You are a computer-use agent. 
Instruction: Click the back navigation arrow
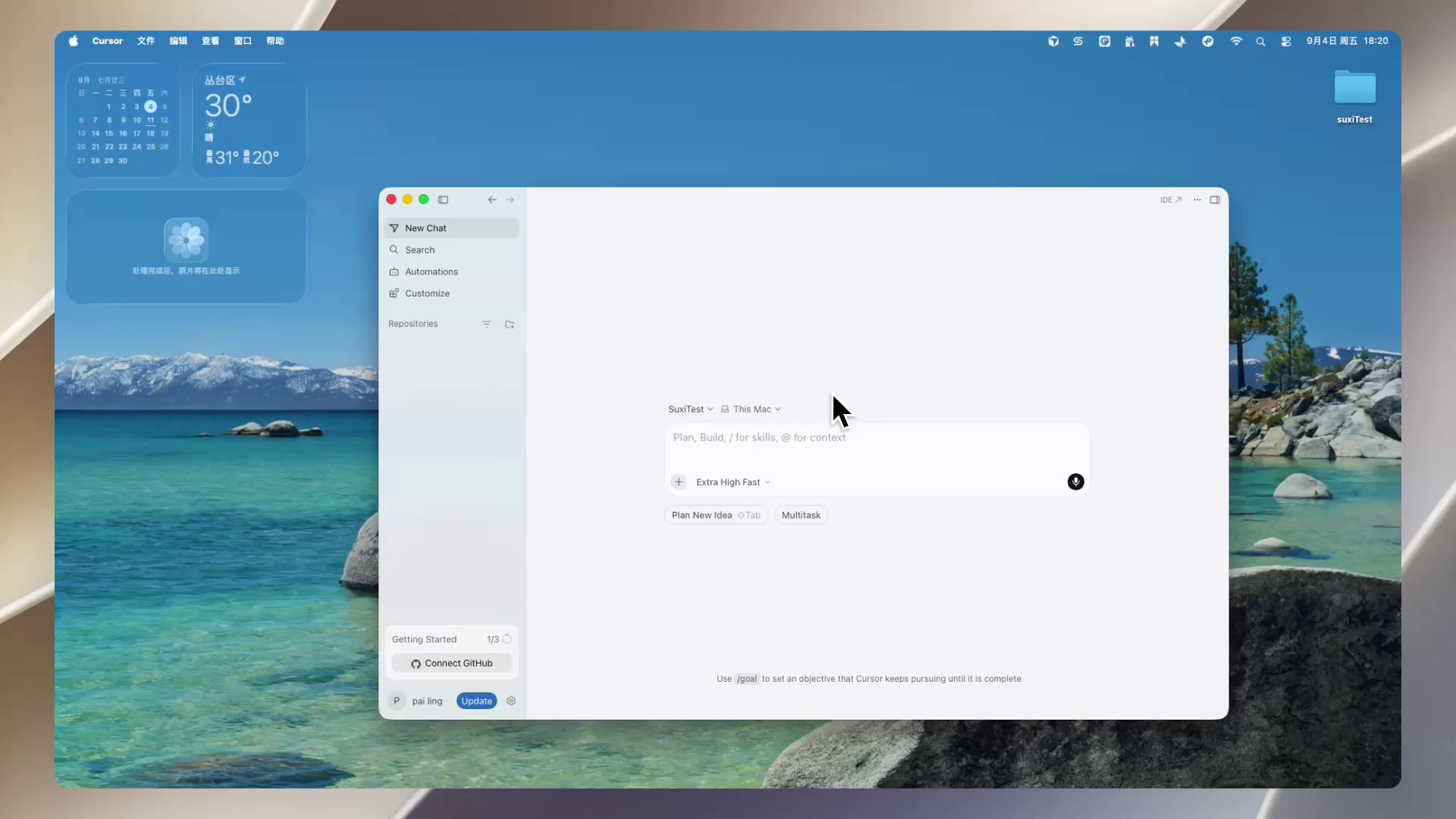click(492, 200)
